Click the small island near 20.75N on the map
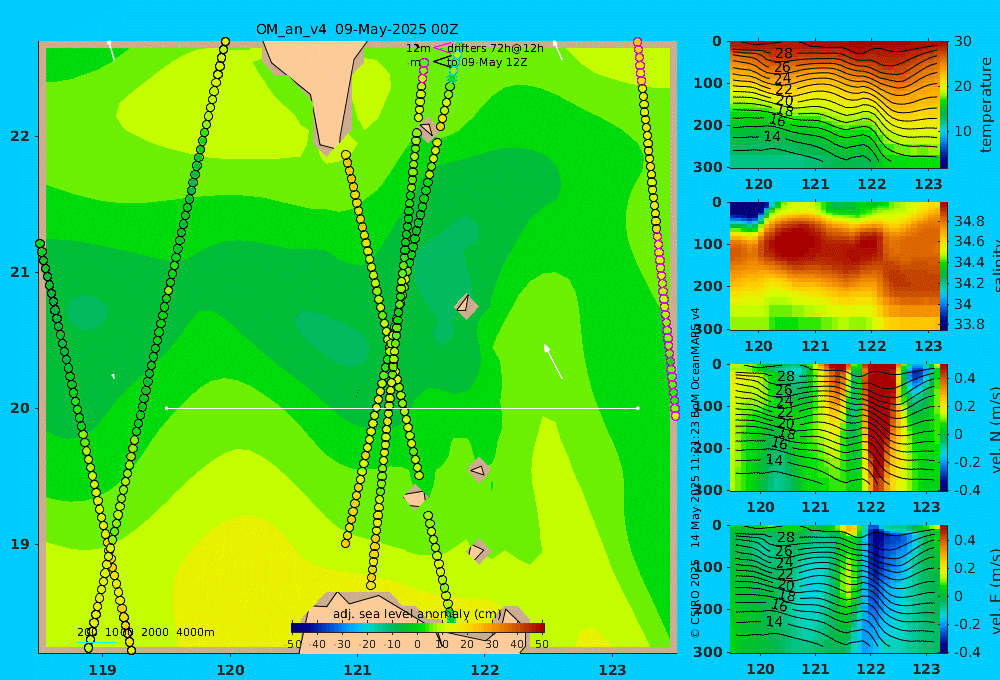1000x680 pixels. point(466,306)
